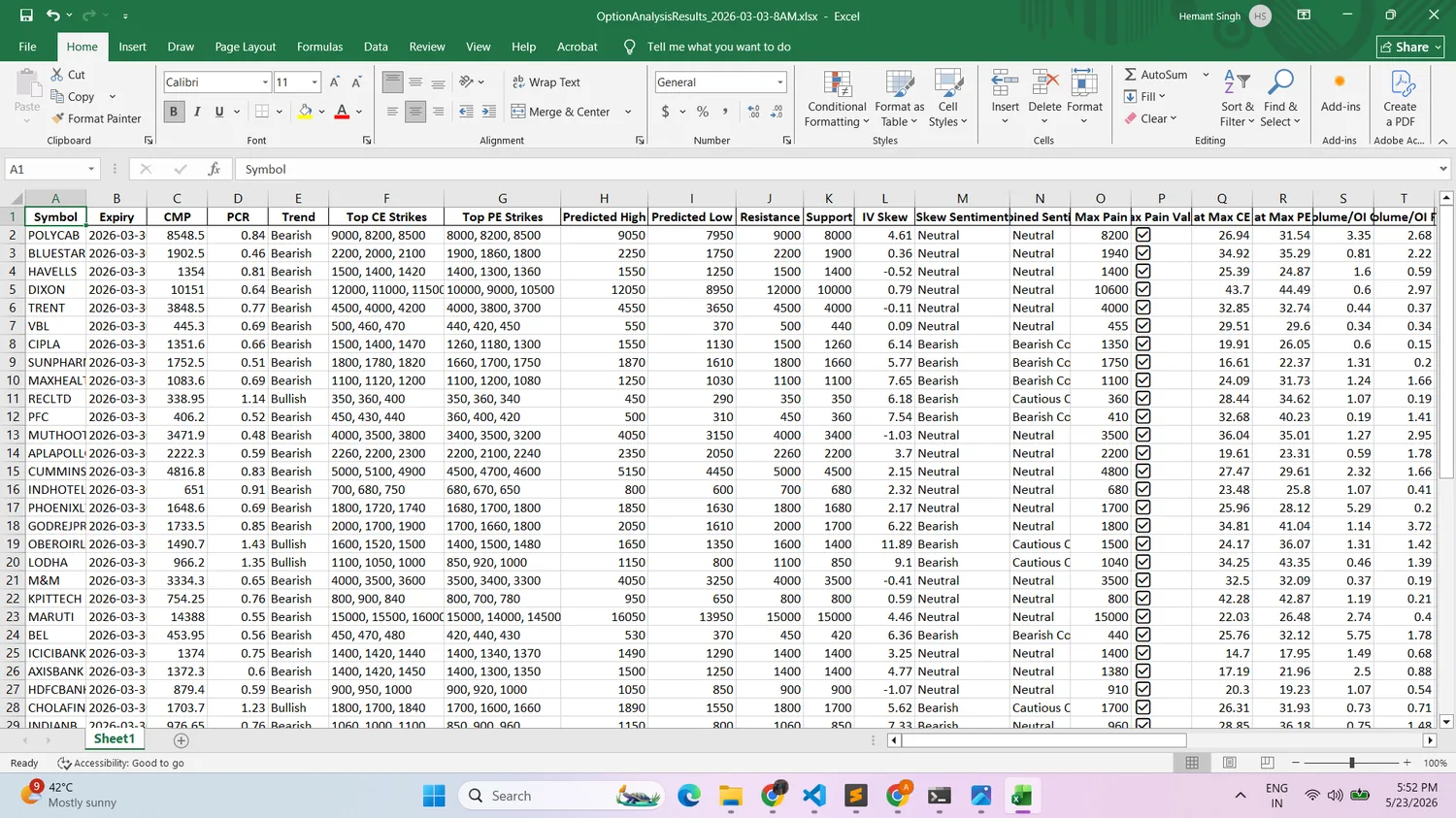Click the Increase Indent icon
Screen dimensions: 1456x818
click(x=489, y=112)
